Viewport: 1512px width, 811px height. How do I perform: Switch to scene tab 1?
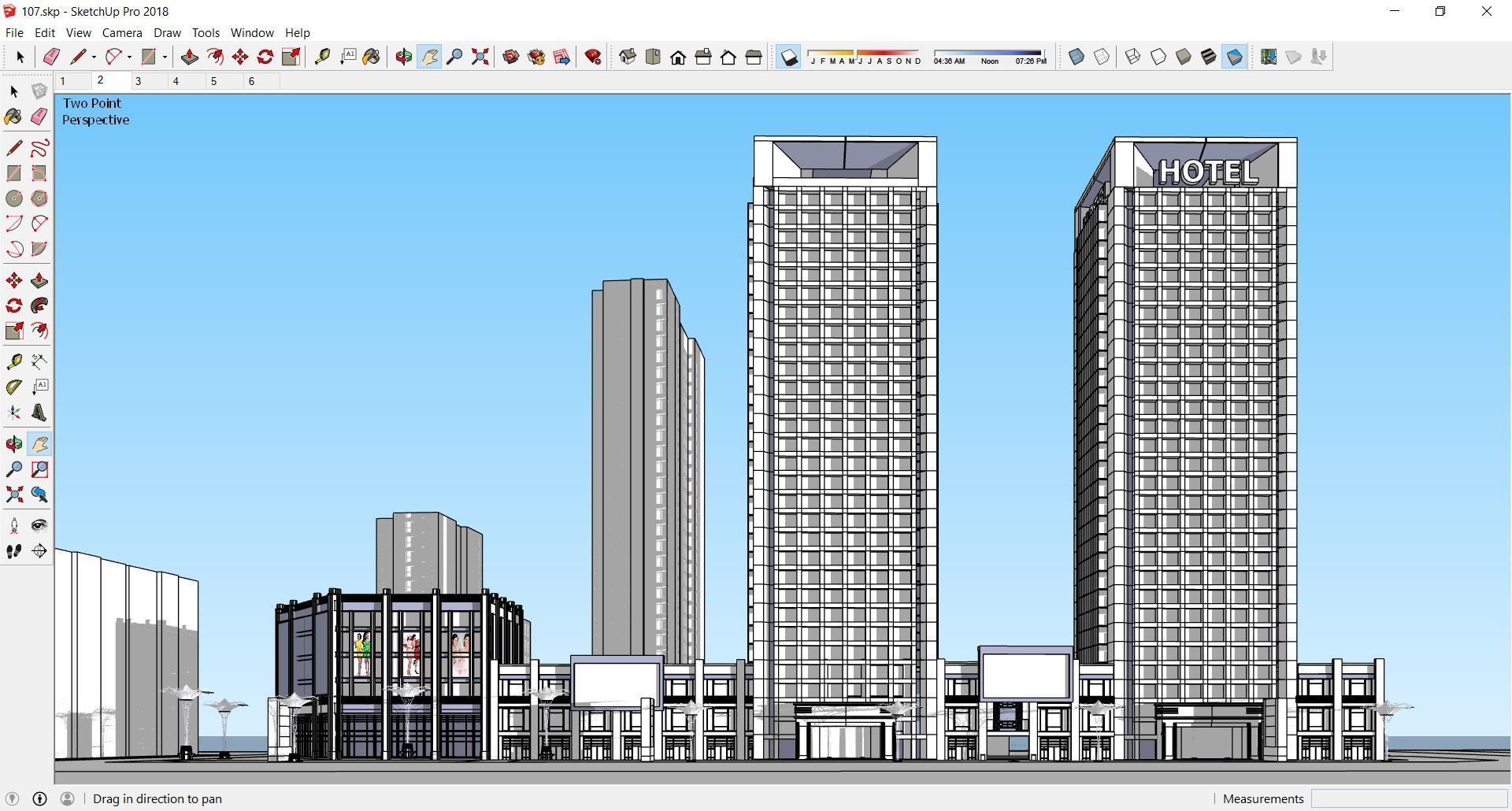(x=72, y=81)
